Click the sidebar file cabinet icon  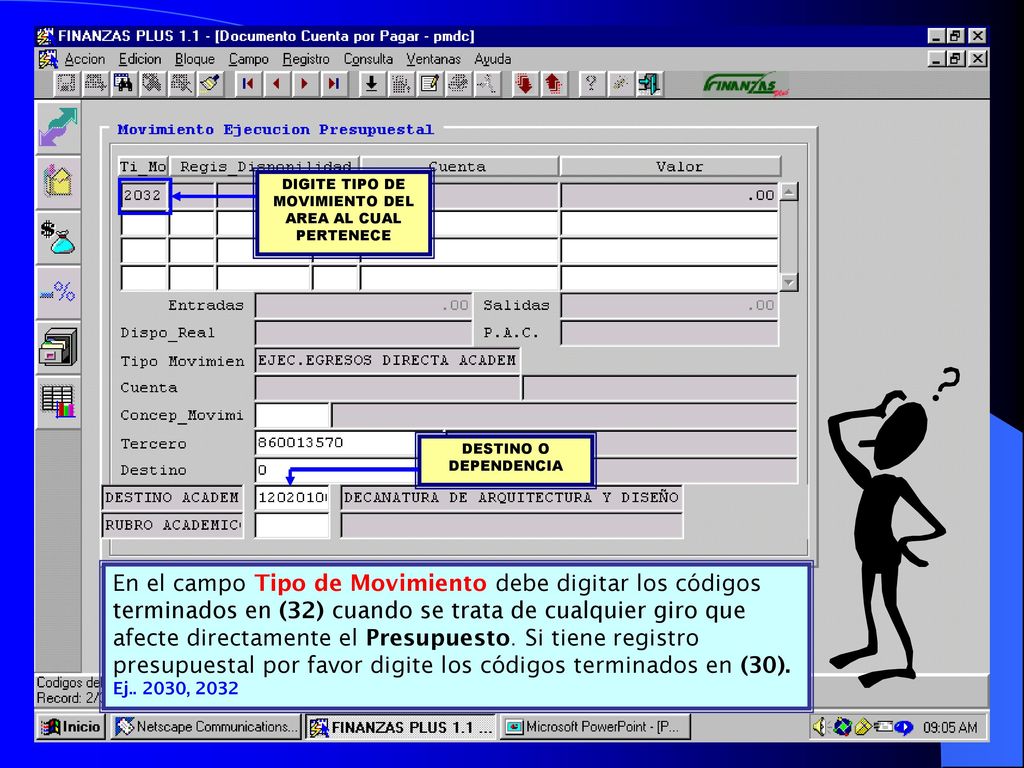[x=58, y=347]
